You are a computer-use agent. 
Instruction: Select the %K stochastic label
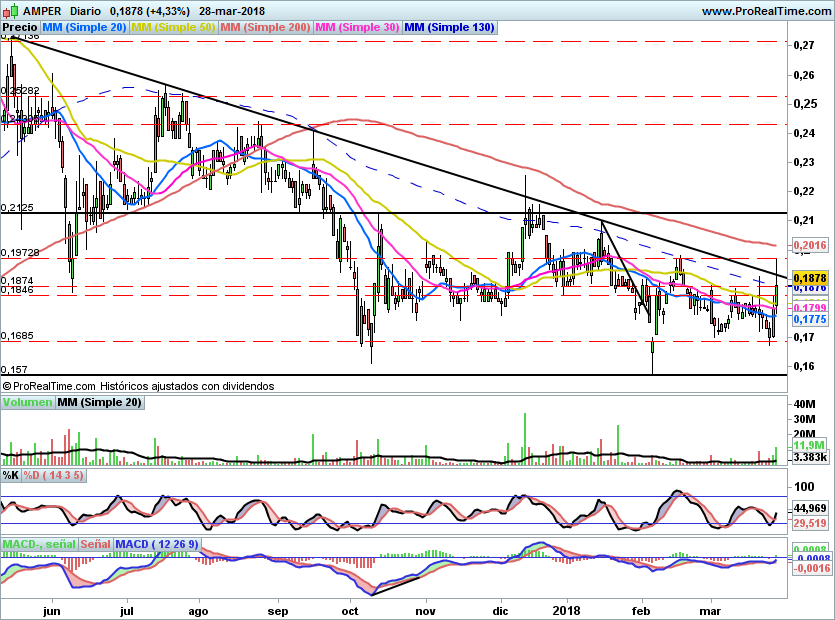coord(11,475)
